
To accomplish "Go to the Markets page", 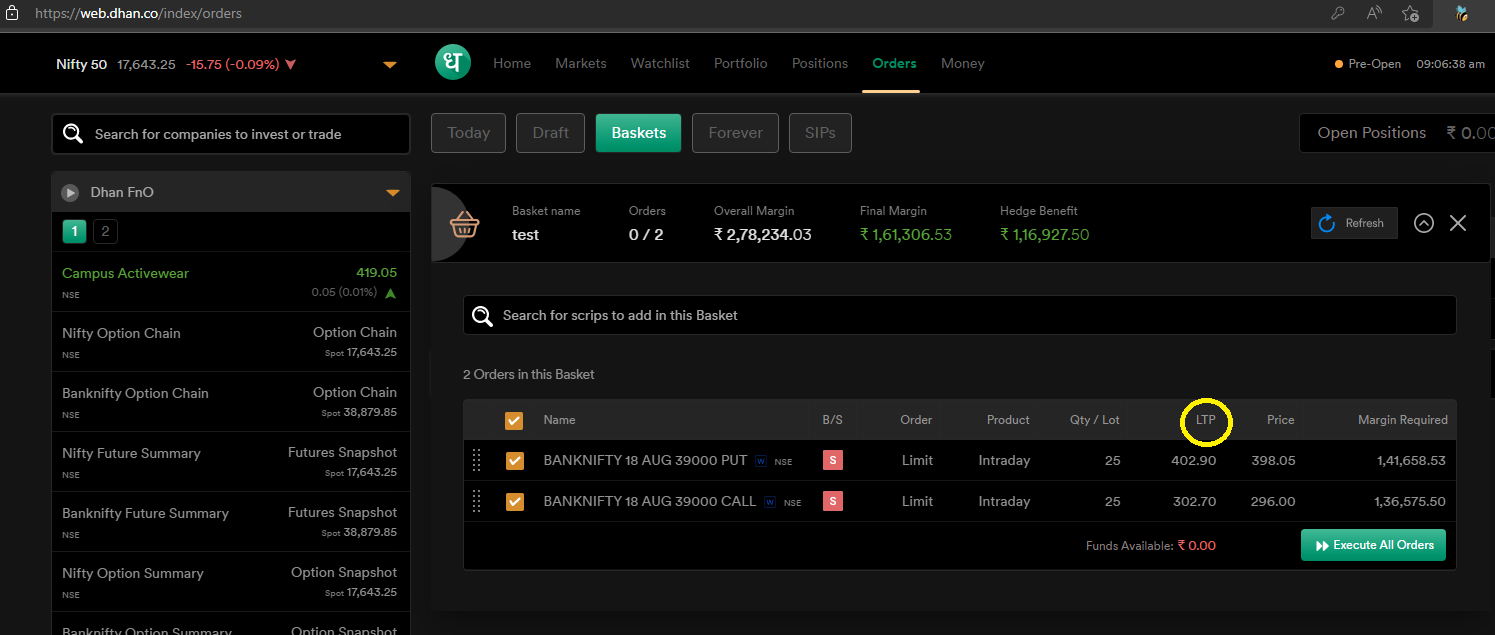I will tap(581, 63).
